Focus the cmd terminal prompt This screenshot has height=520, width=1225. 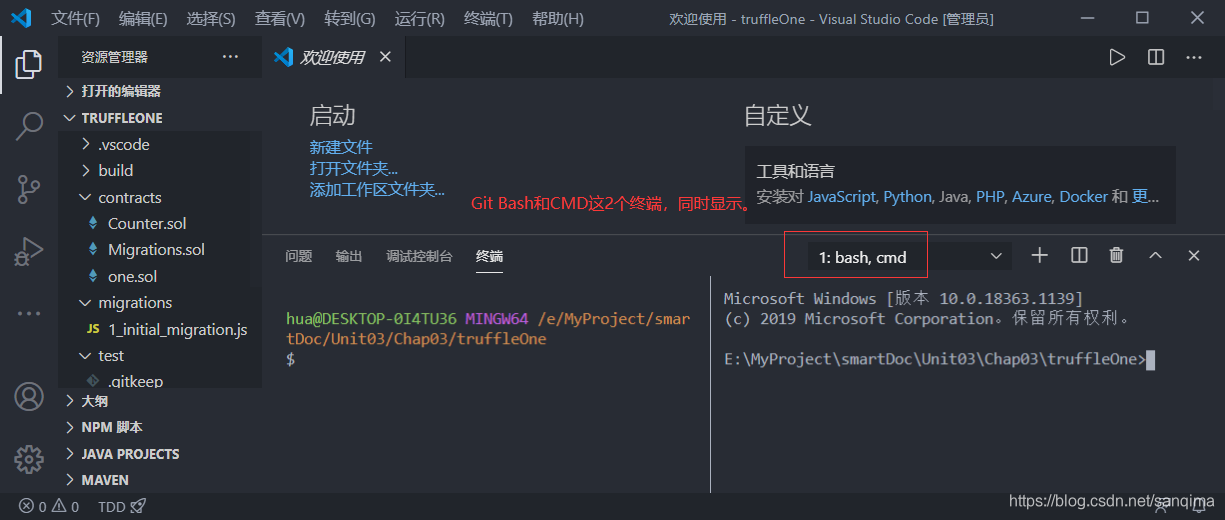click(x=940, y=359)
